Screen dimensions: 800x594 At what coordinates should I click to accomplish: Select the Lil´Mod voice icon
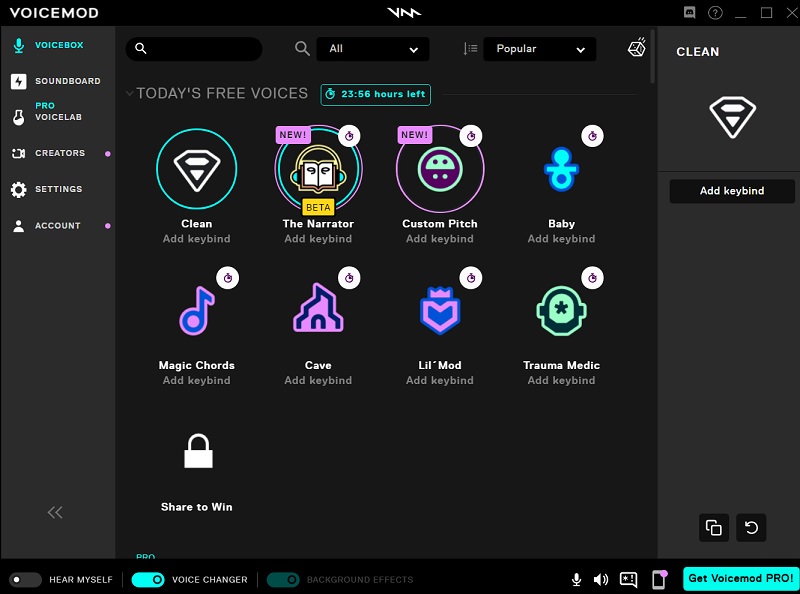pos(440,310)
